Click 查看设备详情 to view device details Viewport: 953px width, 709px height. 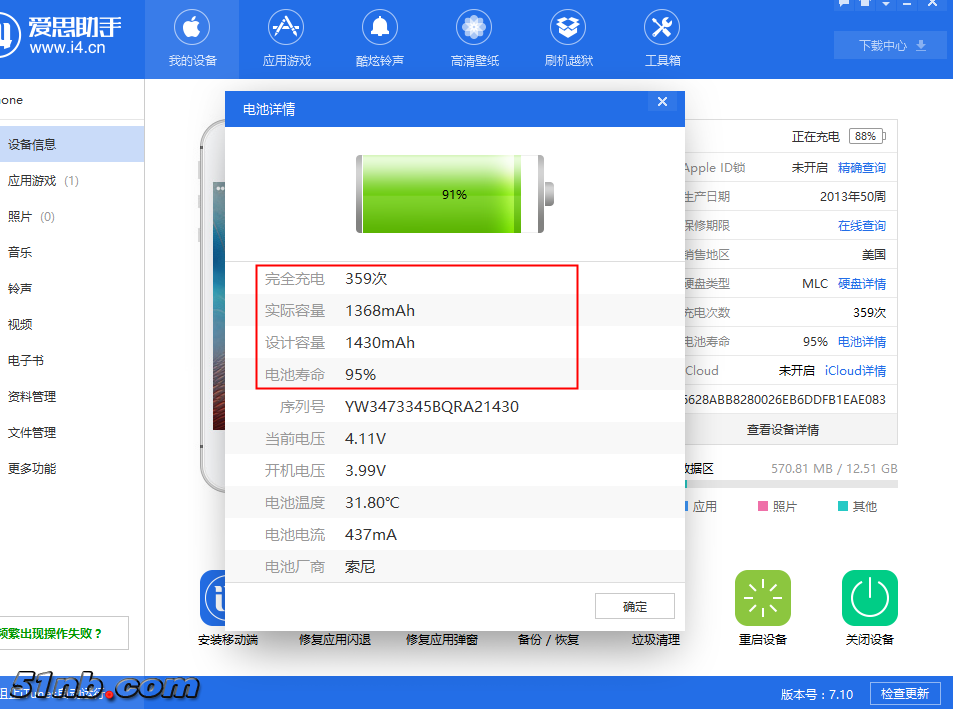[783, 430]
